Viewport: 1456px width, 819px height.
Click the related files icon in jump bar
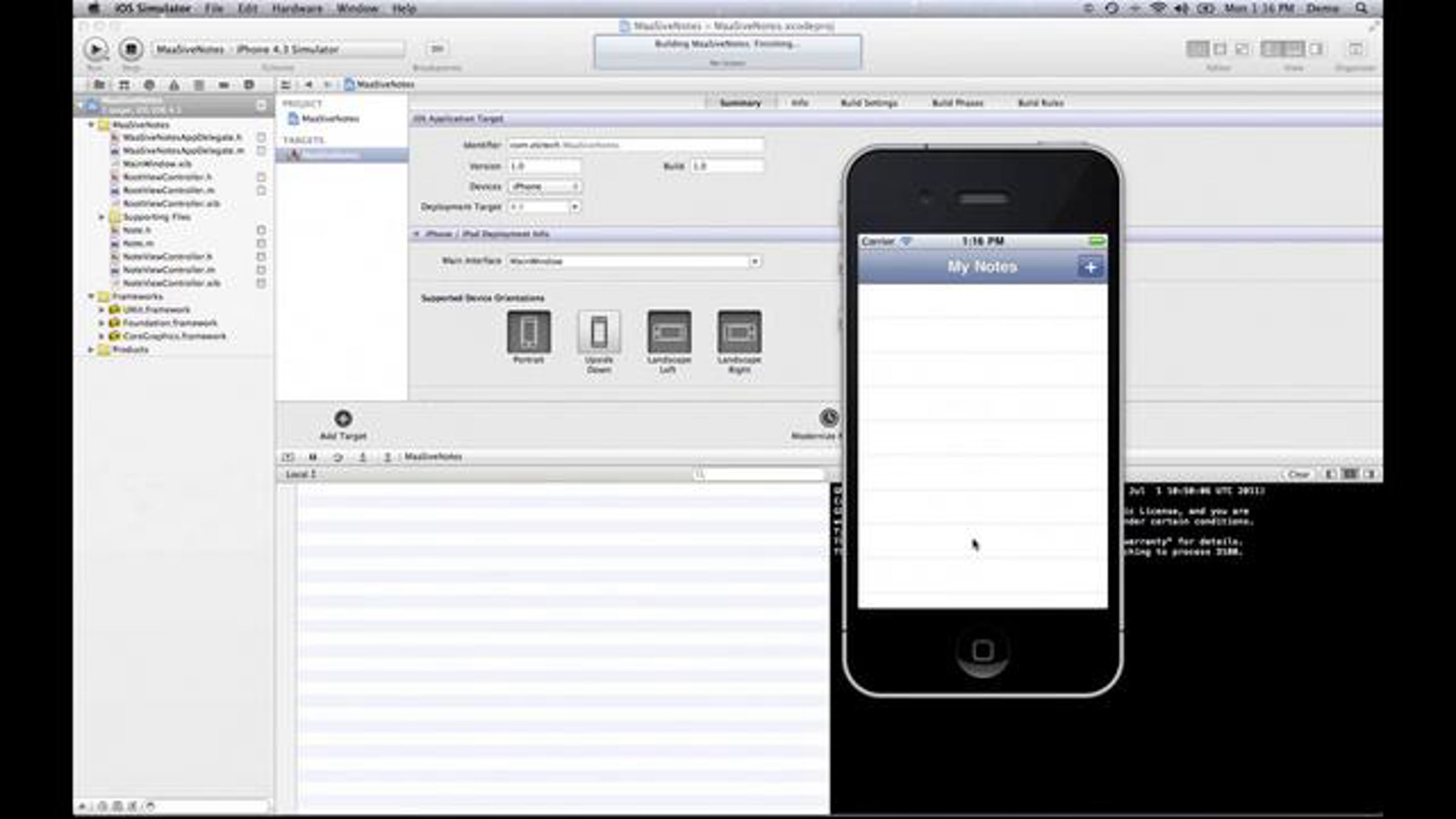[286, 85]
